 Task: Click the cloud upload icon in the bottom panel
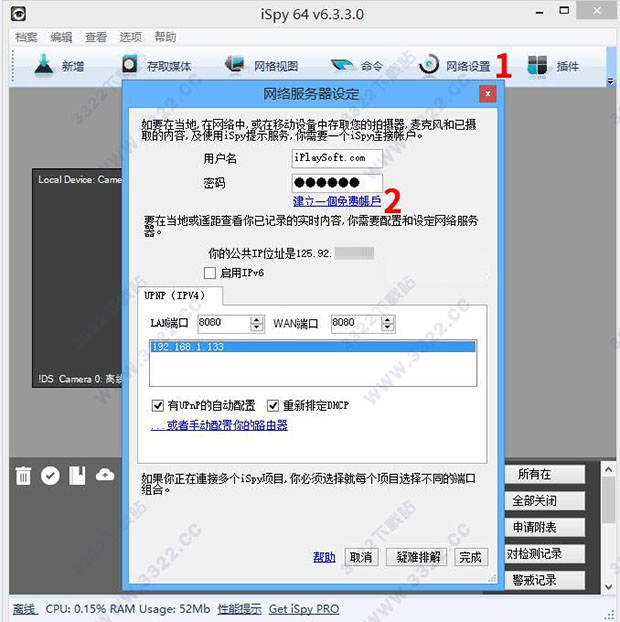pyautogui.click(x=105, y=474)
